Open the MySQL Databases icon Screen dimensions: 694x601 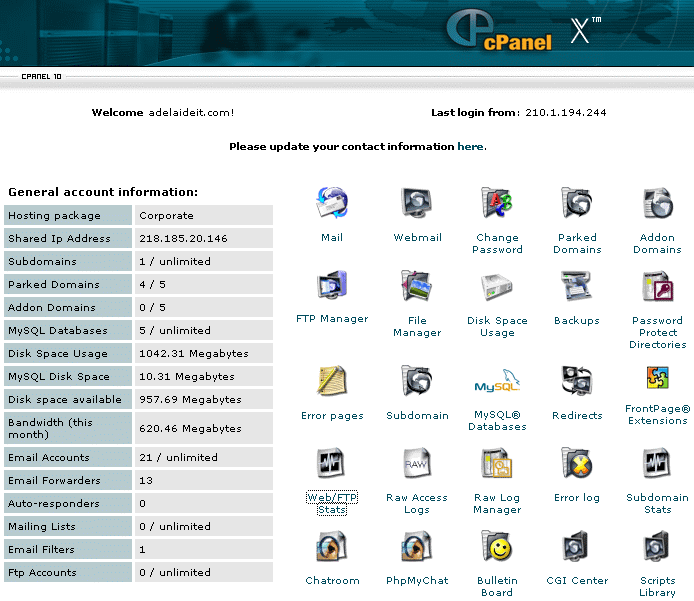497,382
